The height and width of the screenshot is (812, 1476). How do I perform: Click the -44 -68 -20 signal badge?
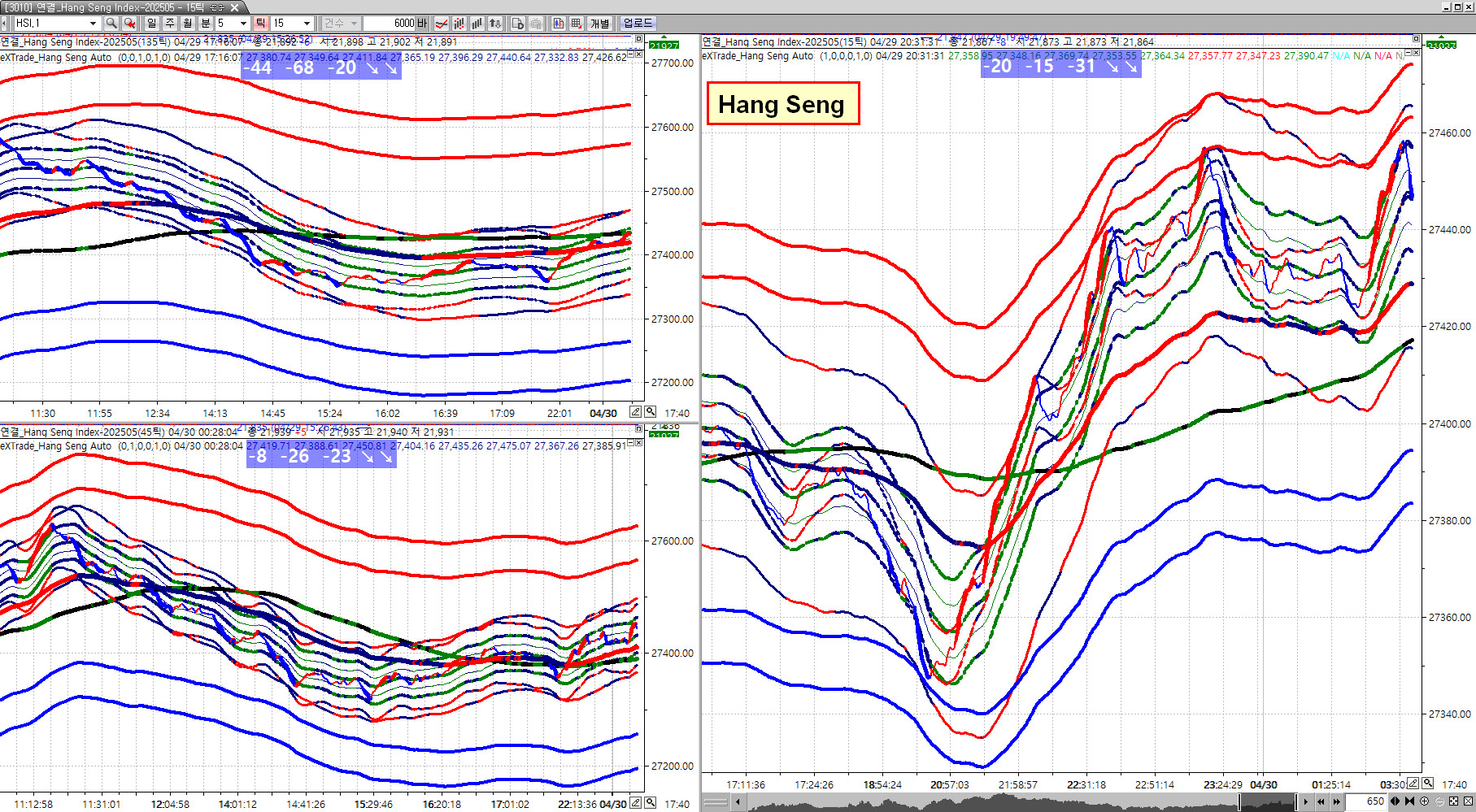tap(322, 67)
